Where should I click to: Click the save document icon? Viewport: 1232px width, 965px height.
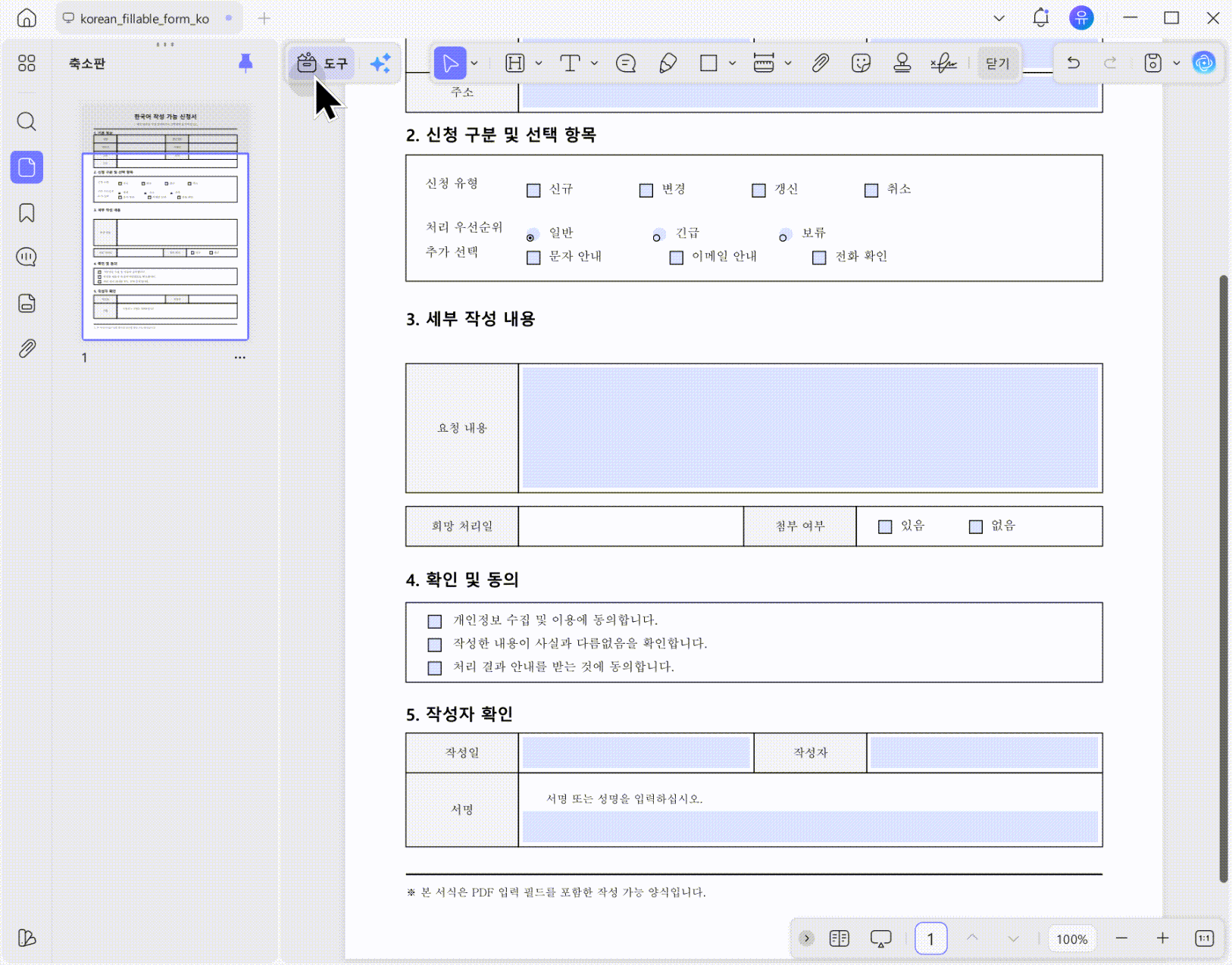click(x=1152, y=63)
